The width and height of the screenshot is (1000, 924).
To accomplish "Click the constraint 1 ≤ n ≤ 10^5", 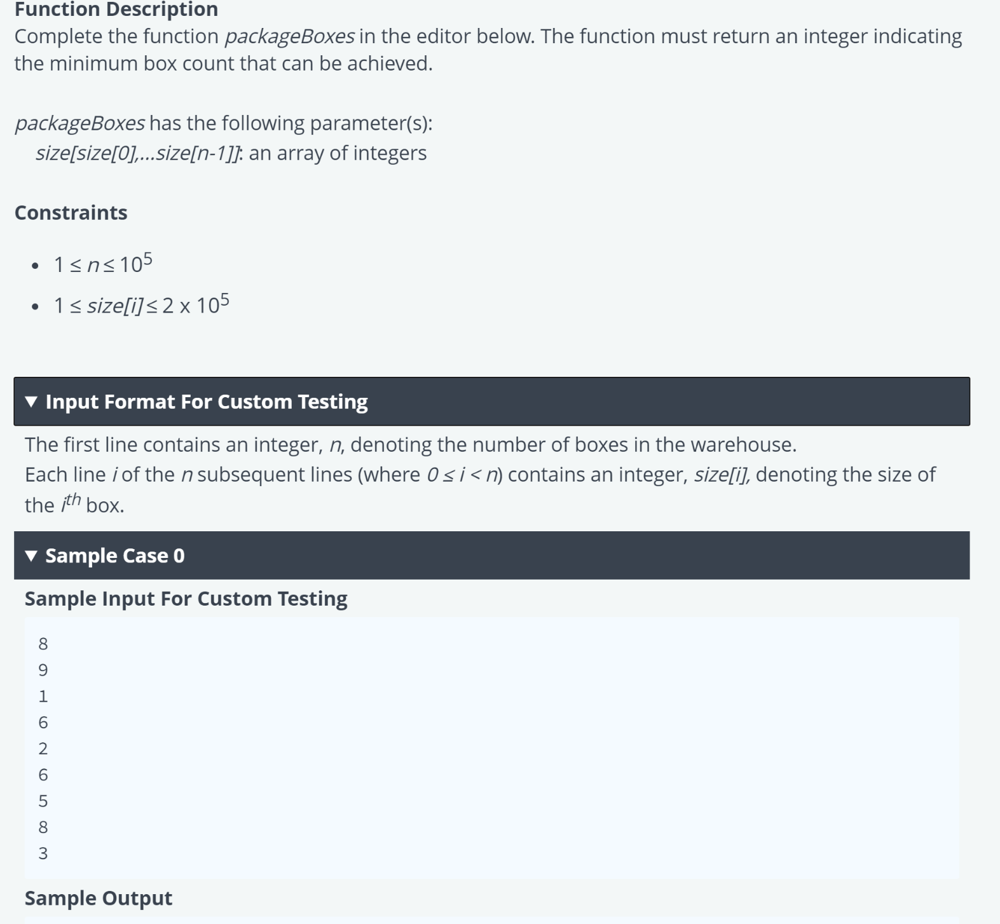I will [x=103, y=264].
